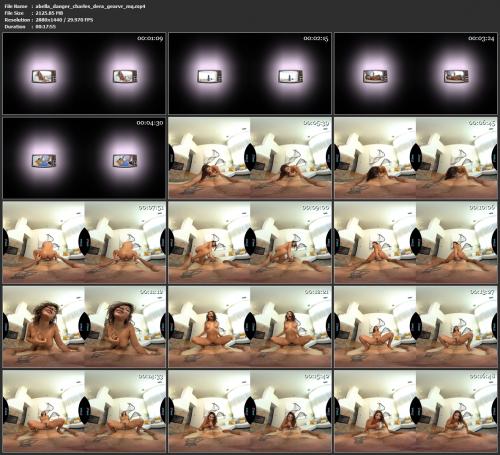
Task: Click the thumbnail marked 00:03:24
Action: (416, 74)
